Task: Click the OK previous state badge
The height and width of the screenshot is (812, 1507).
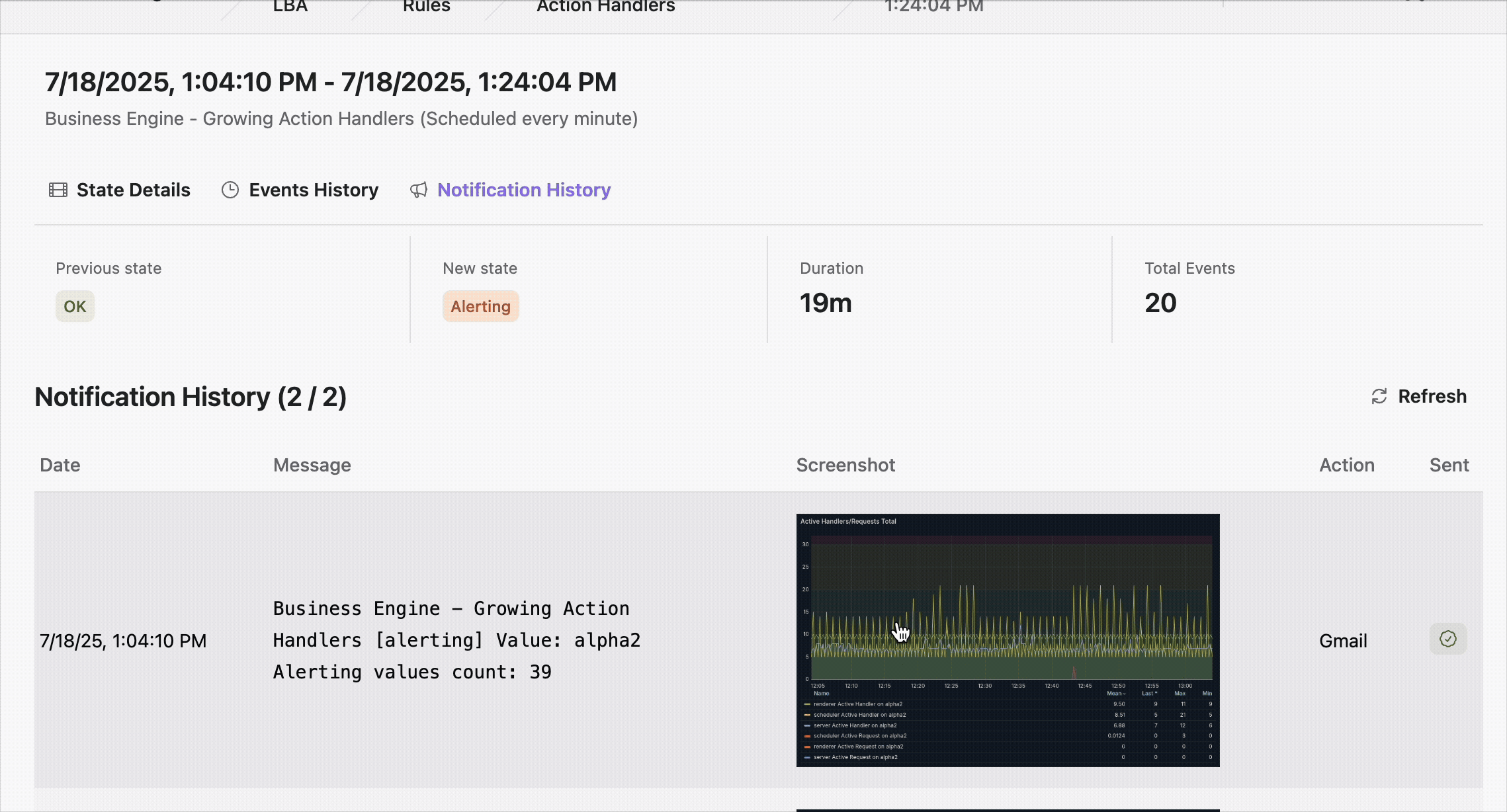Action: (75, 306)
